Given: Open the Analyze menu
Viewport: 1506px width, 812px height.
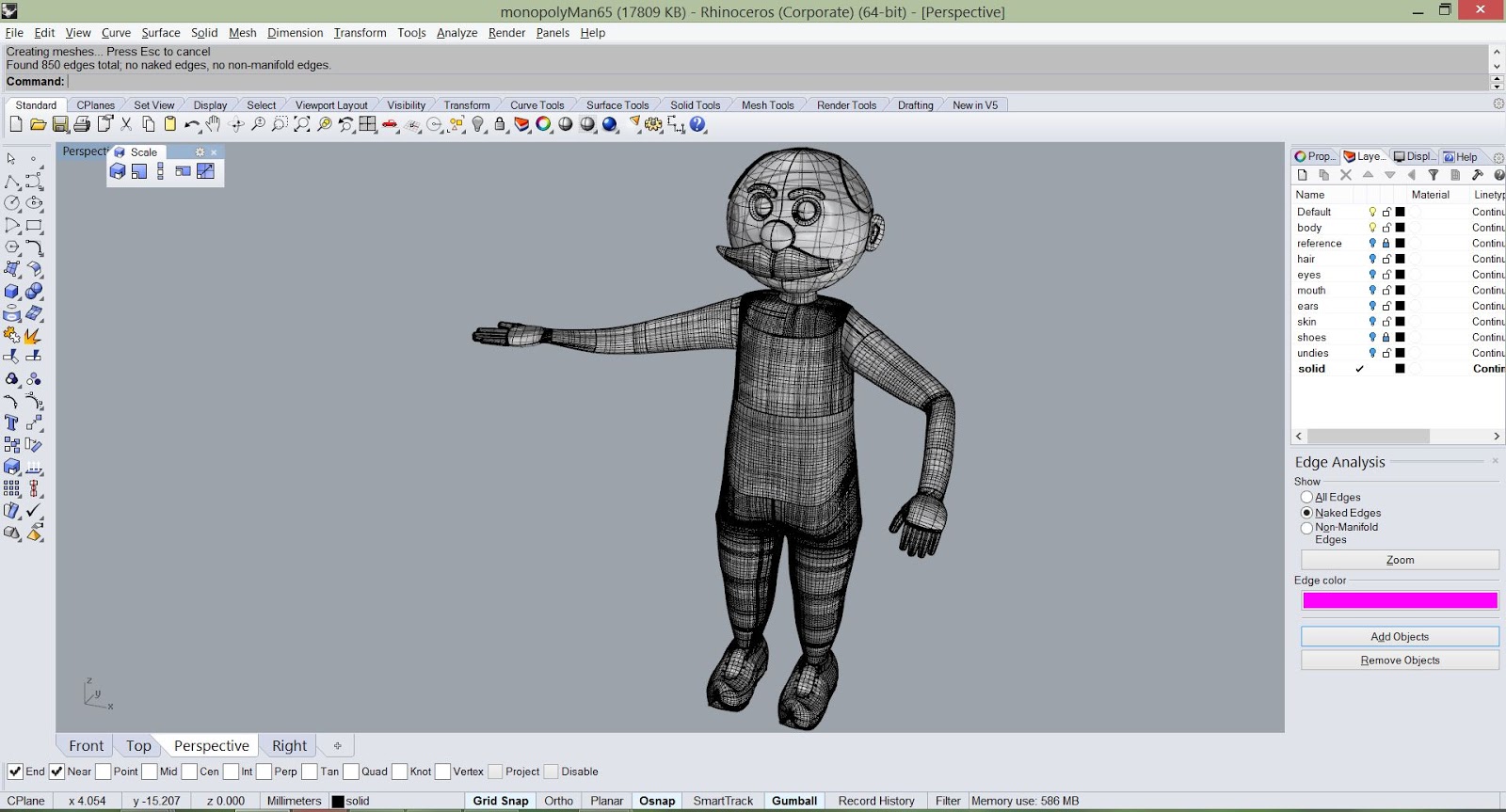Looking at the screenshot, I should click(x=457, y=33).
